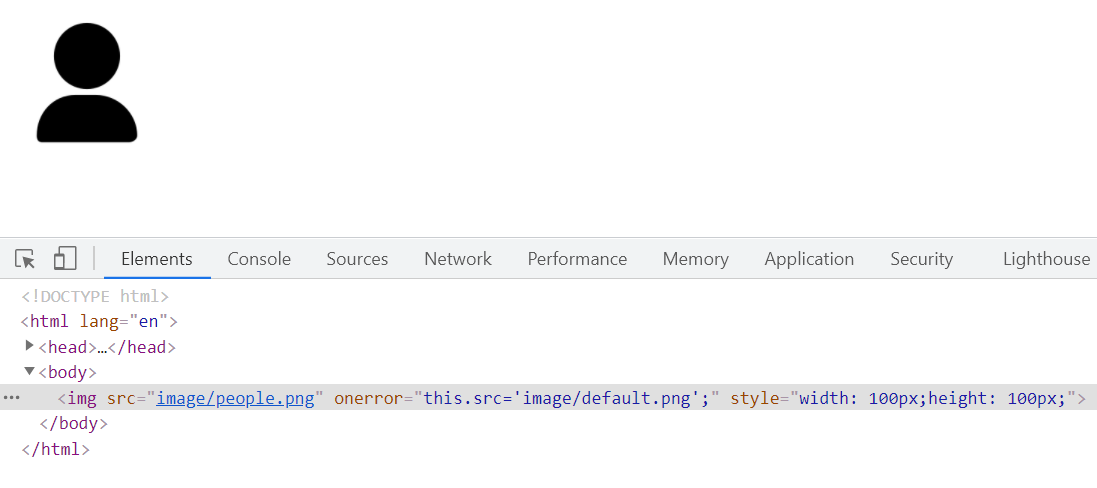Collapse the body element node
Viewport: 1097px width, 488px height.
pyautogui.click(x=29, y=371)
